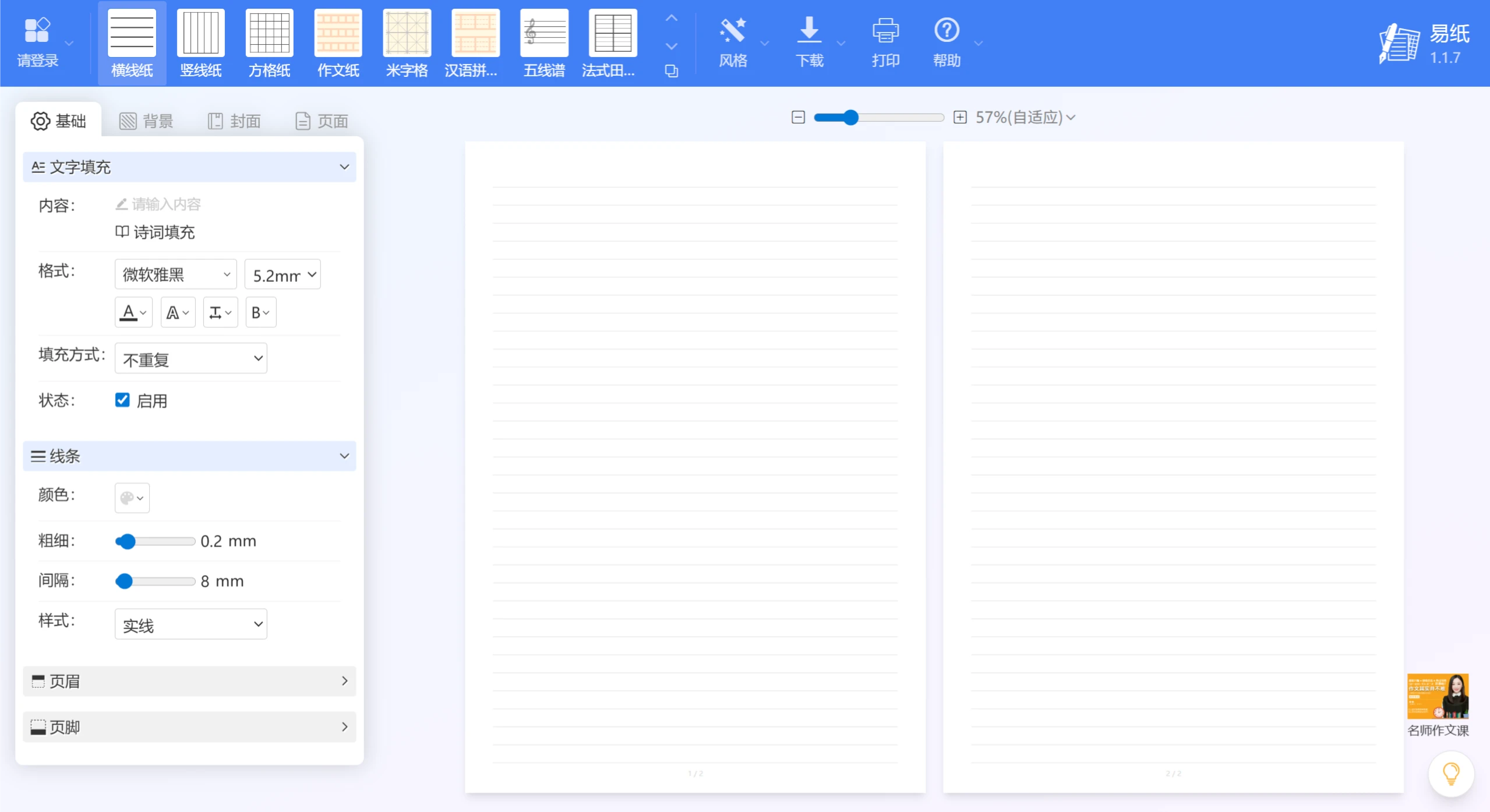This screenshot has width=1490, height=812.
Task: Click the lightbulb tip icon at bottom right
Action: pos(1450,774)
